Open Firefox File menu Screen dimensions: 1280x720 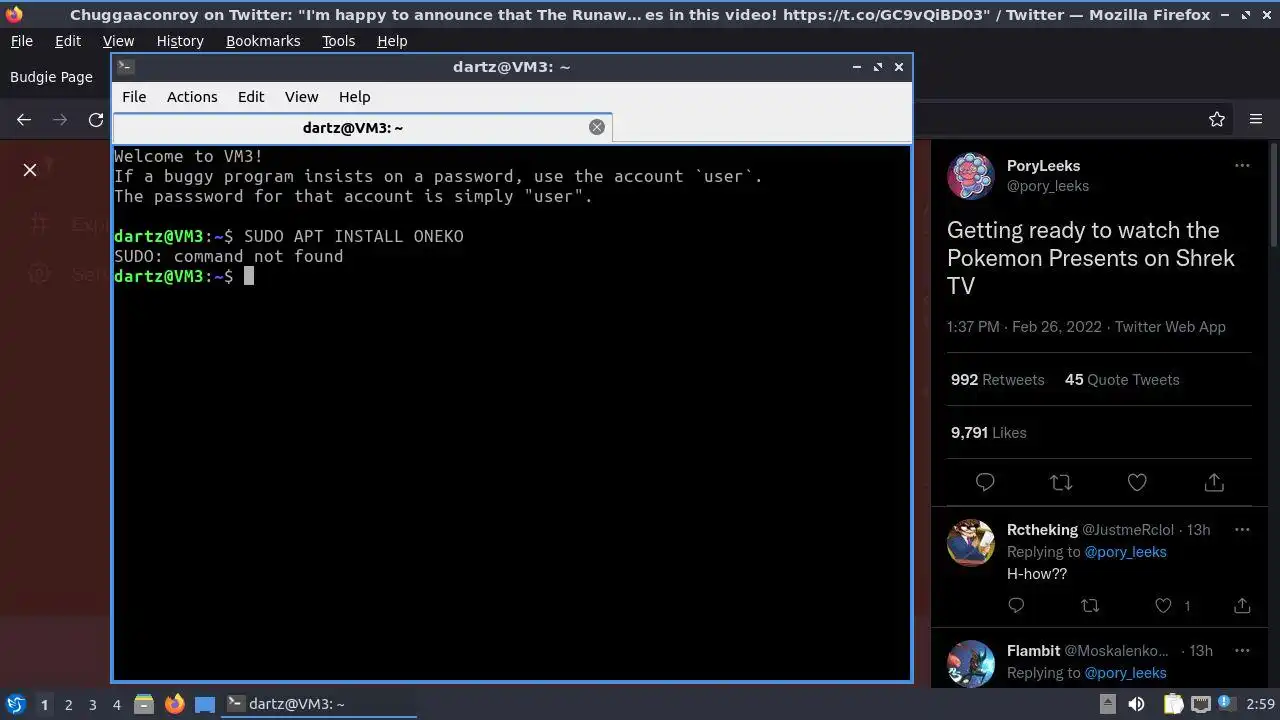tap(21, 41)
